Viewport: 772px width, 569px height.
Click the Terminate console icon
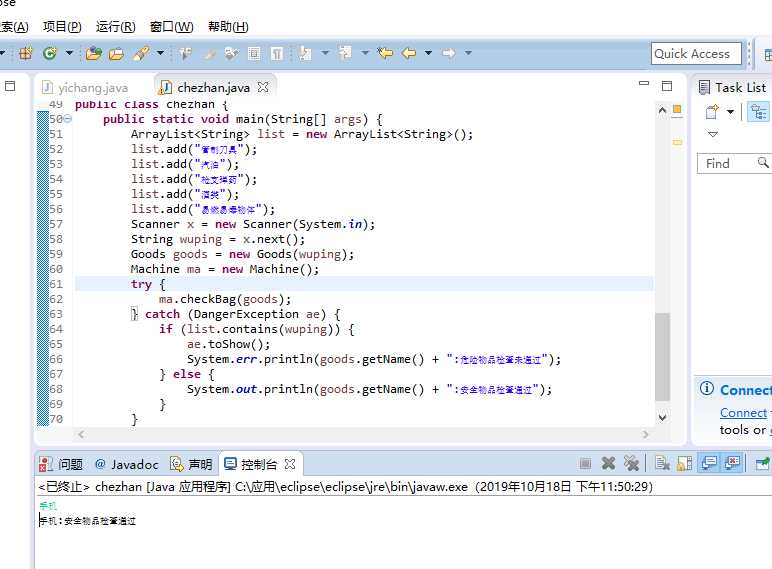(x=585, y=463)
